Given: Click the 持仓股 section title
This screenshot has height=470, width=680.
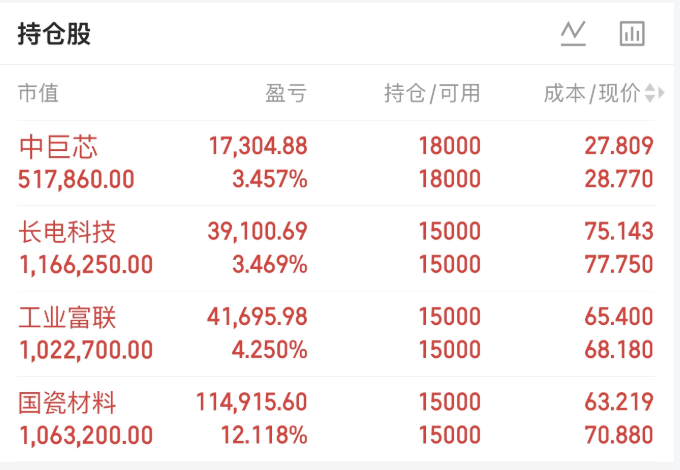Looking at the screenshot, I should pos(54,34).
